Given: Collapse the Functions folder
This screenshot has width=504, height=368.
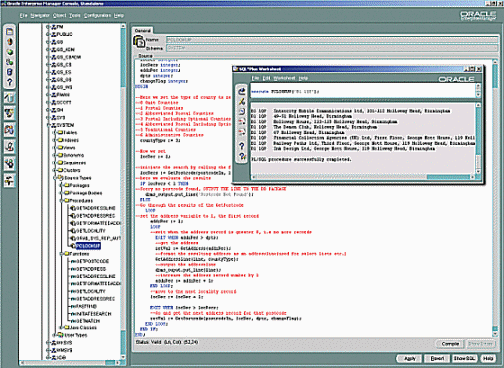Looking at the screenshot, I should click(x=61, y=254).
